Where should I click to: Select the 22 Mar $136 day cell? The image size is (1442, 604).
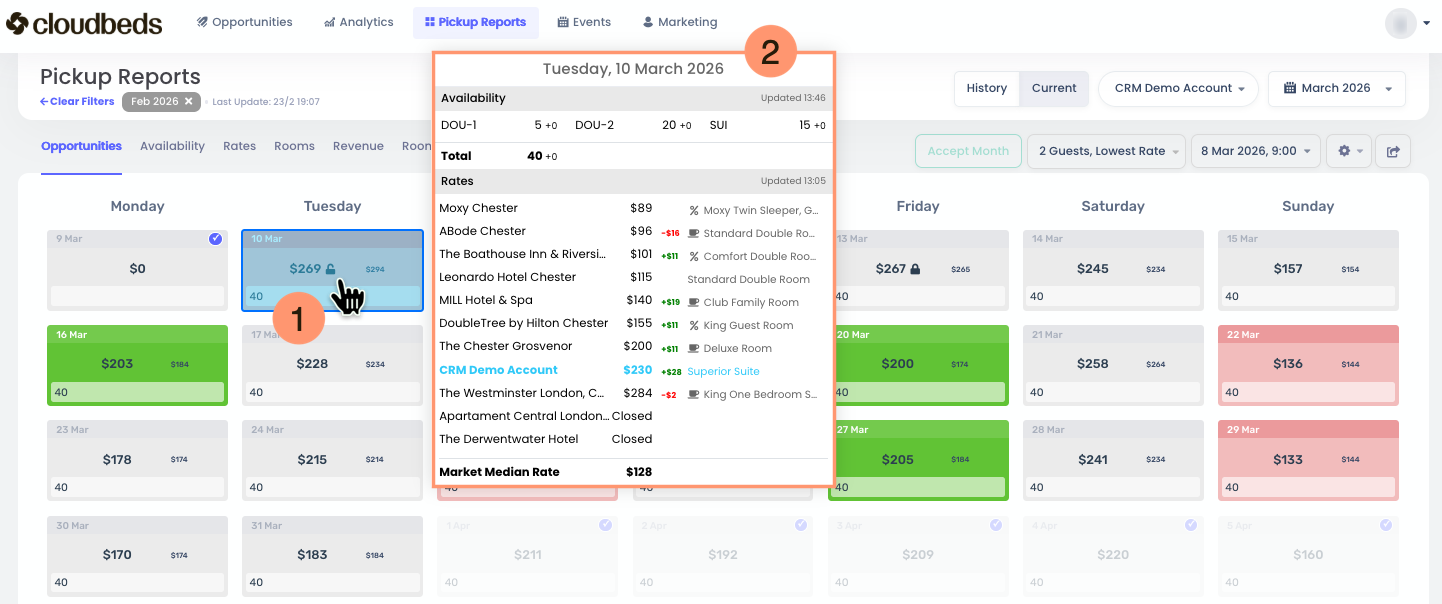(x=1307, y=364)
